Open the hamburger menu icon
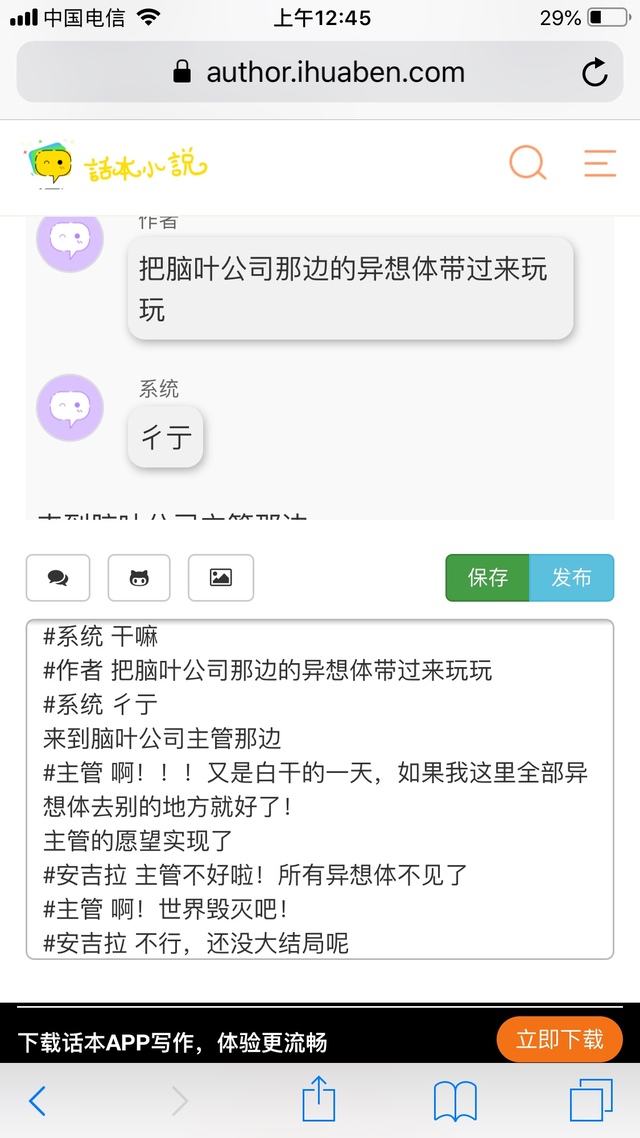640x1138 pixels. coord(600,163)
